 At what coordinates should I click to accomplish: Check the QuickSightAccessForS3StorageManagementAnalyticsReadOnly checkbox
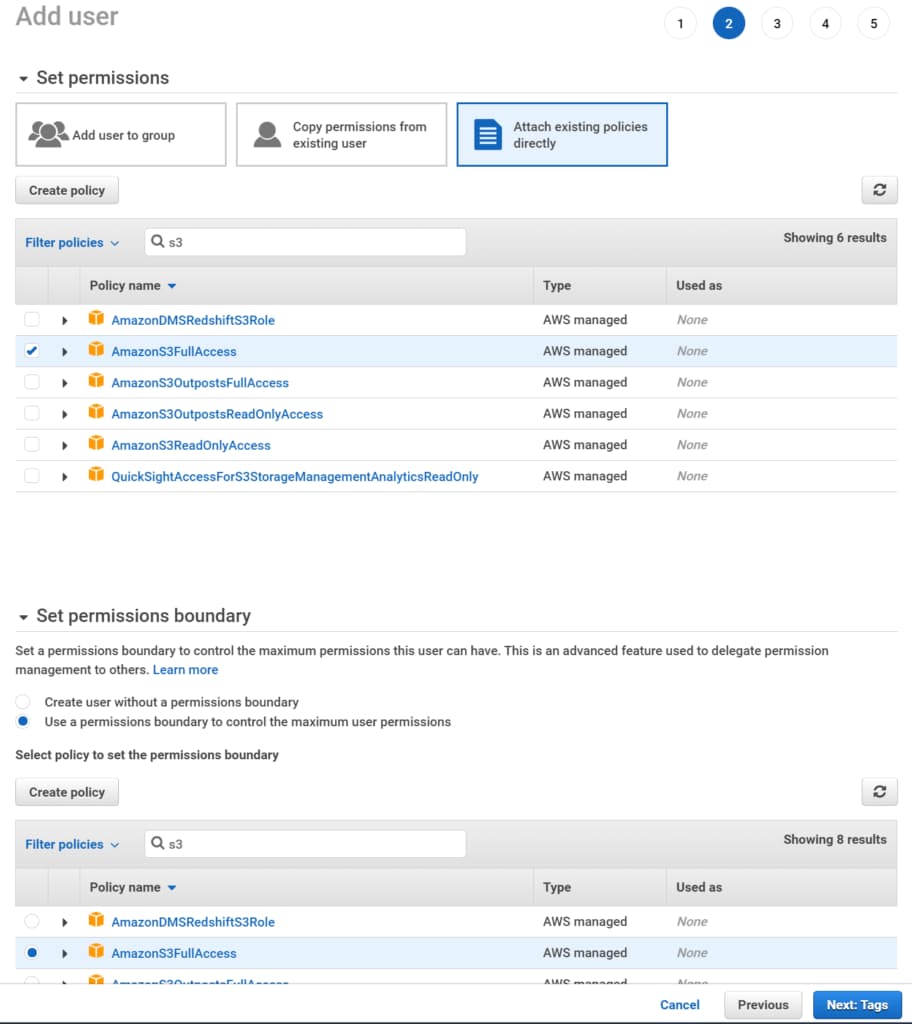pos(31,476)
